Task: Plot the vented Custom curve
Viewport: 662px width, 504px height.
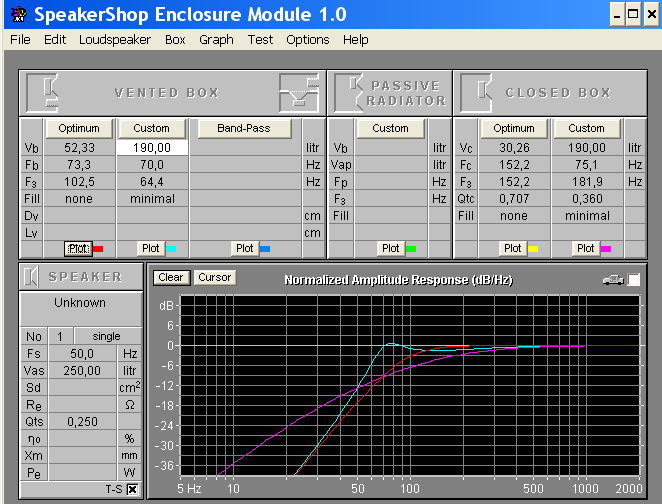Action: tap(151, 248)
